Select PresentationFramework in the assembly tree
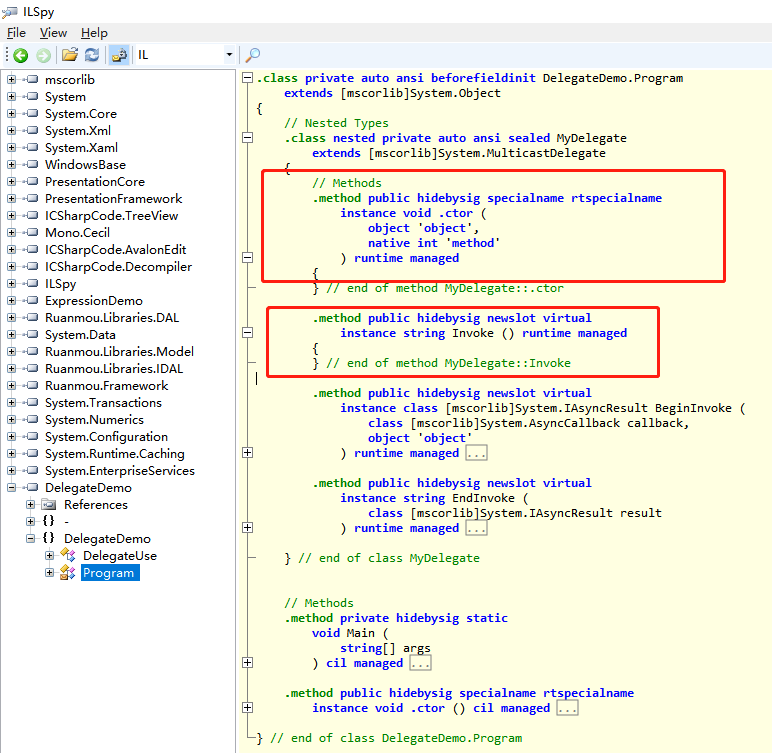 pyautogui.click(x=114, y=198)
